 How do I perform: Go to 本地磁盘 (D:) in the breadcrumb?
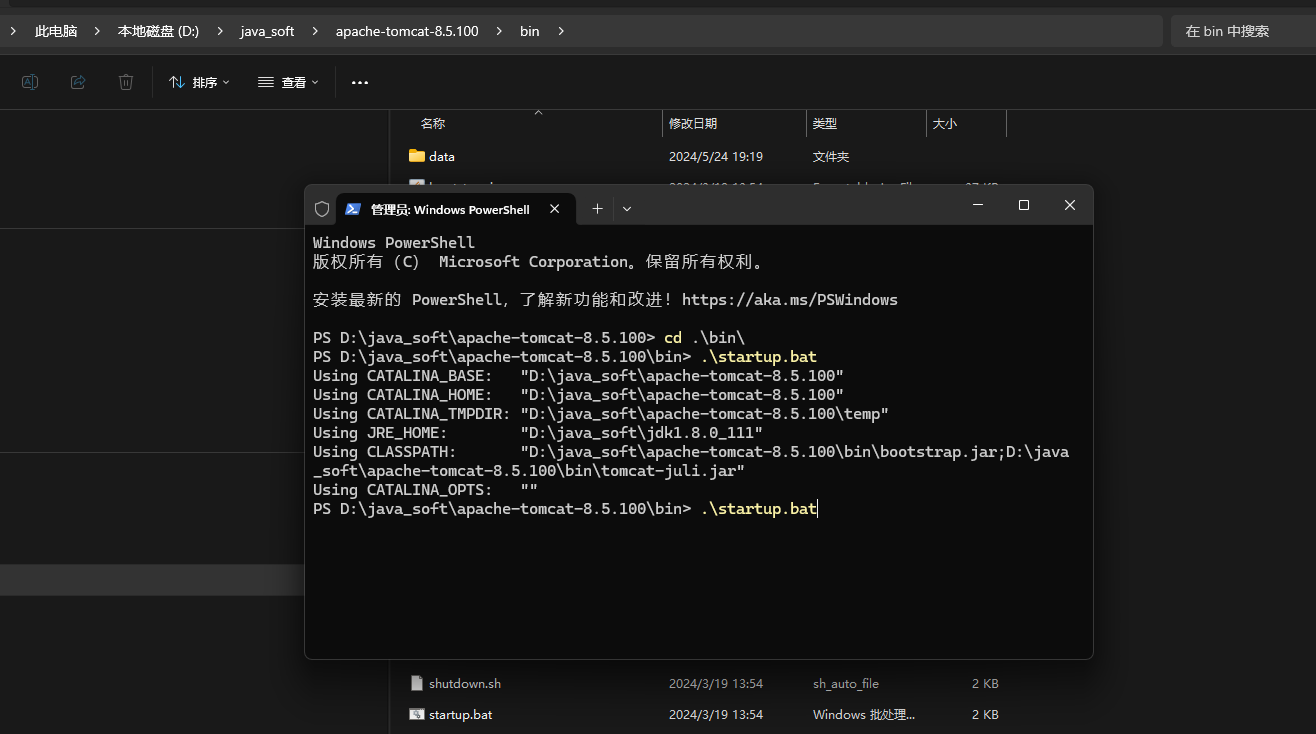coord(158,31)
